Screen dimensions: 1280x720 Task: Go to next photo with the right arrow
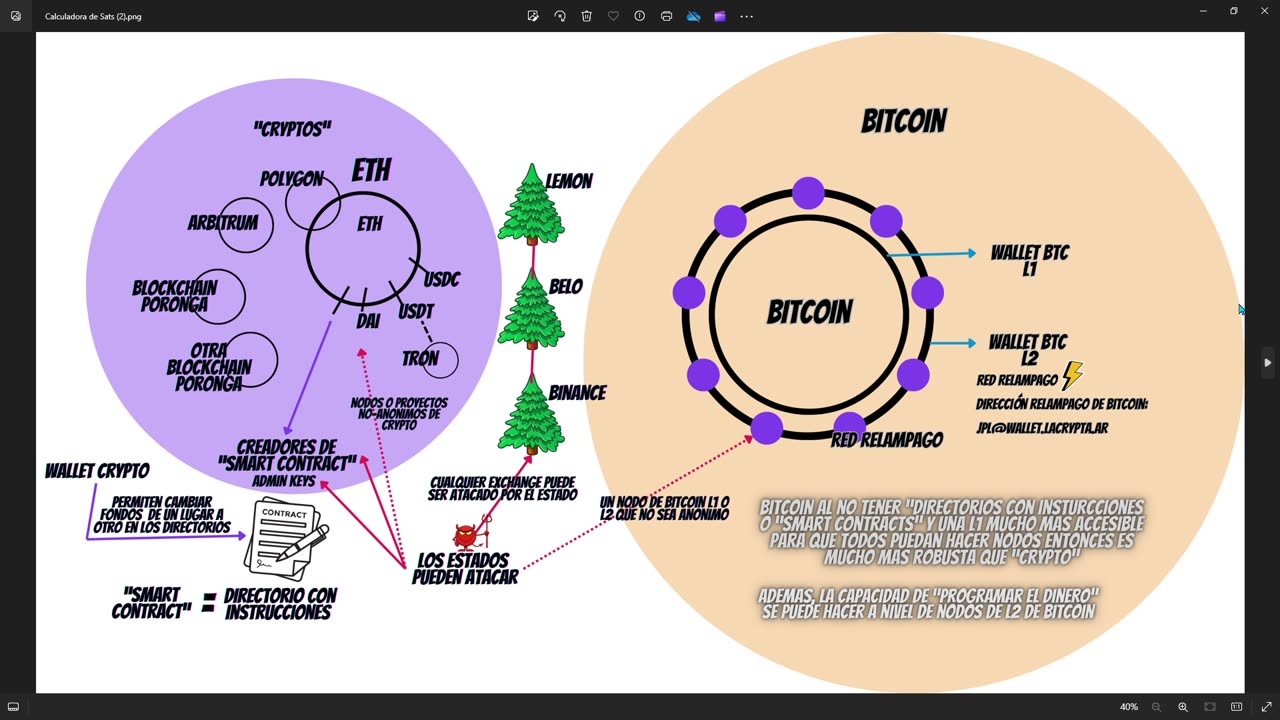(x=1267, y=362)
